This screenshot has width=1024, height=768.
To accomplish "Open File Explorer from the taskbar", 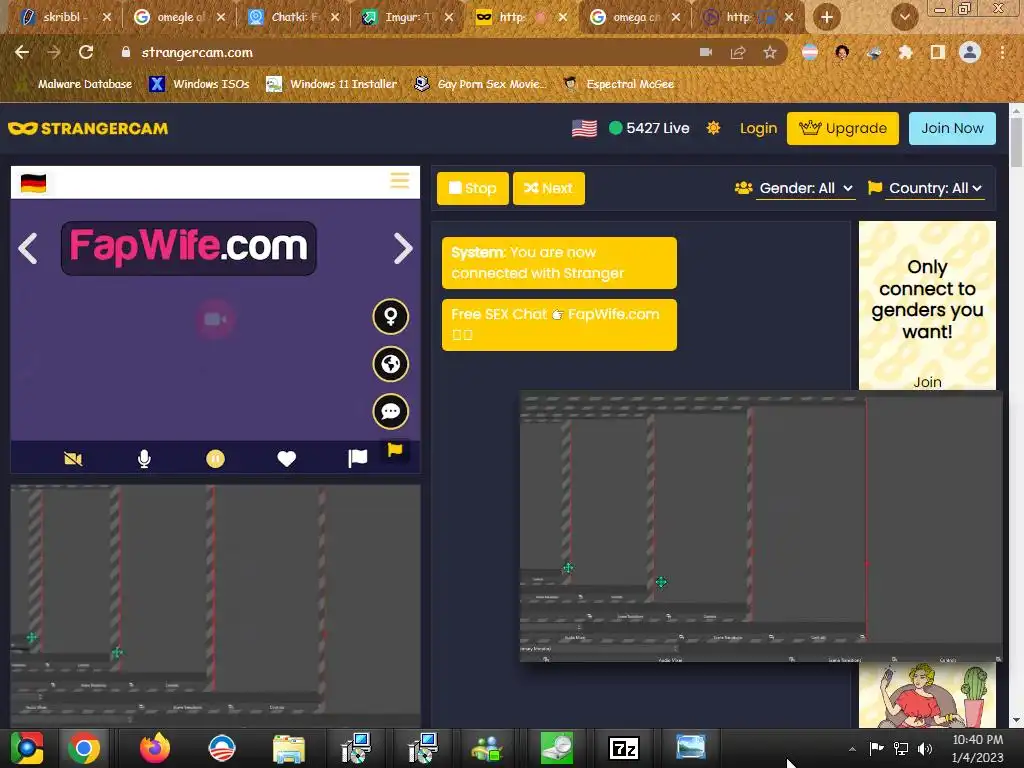I will 289,748.
